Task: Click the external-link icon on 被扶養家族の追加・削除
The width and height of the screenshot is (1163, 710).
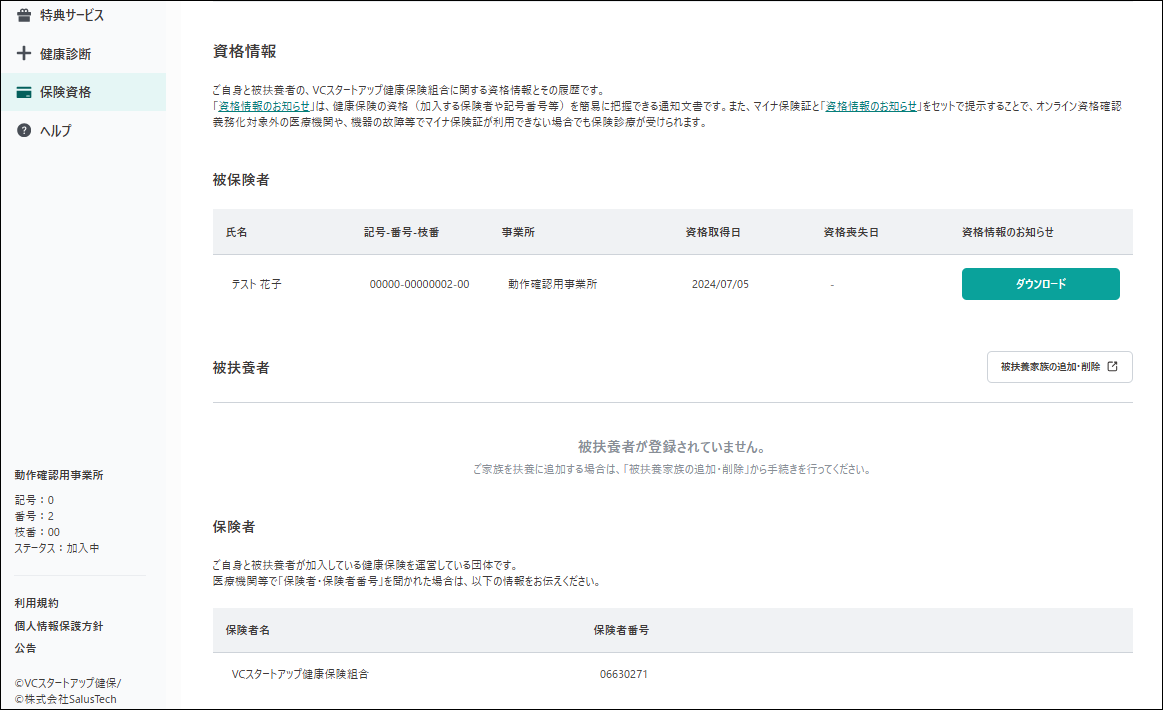Action: point(1113,367)
